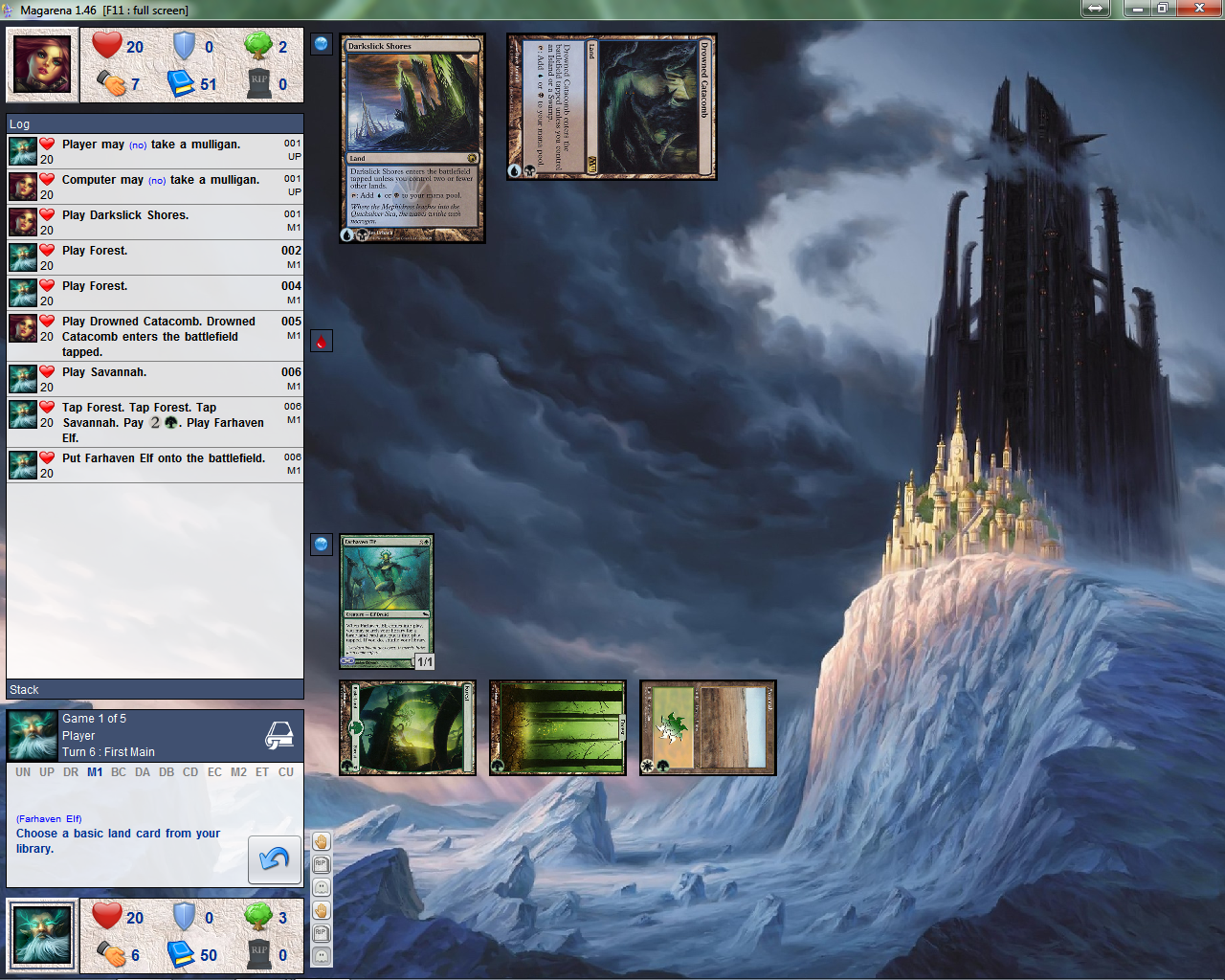Select the Darkslick Shores card
The height and width of the screenshot is (980, 1225).
tap(412, 138)
